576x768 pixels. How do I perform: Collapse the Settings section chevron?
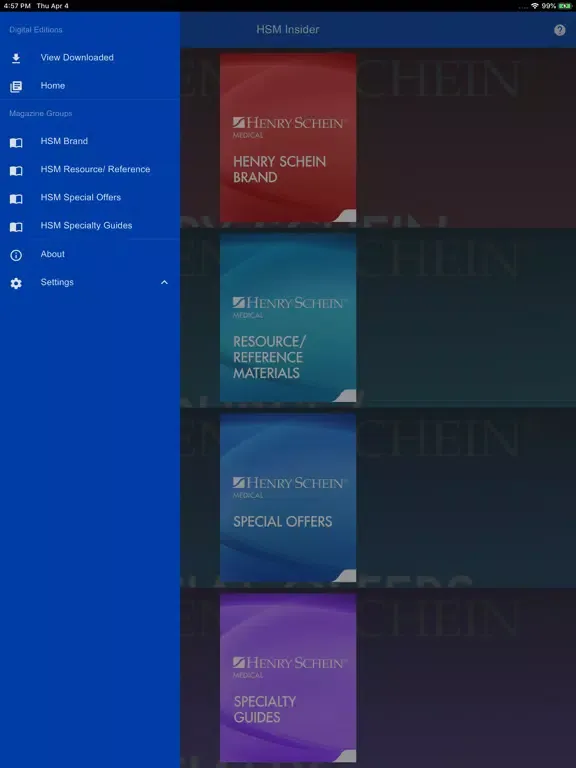point(164,282)
